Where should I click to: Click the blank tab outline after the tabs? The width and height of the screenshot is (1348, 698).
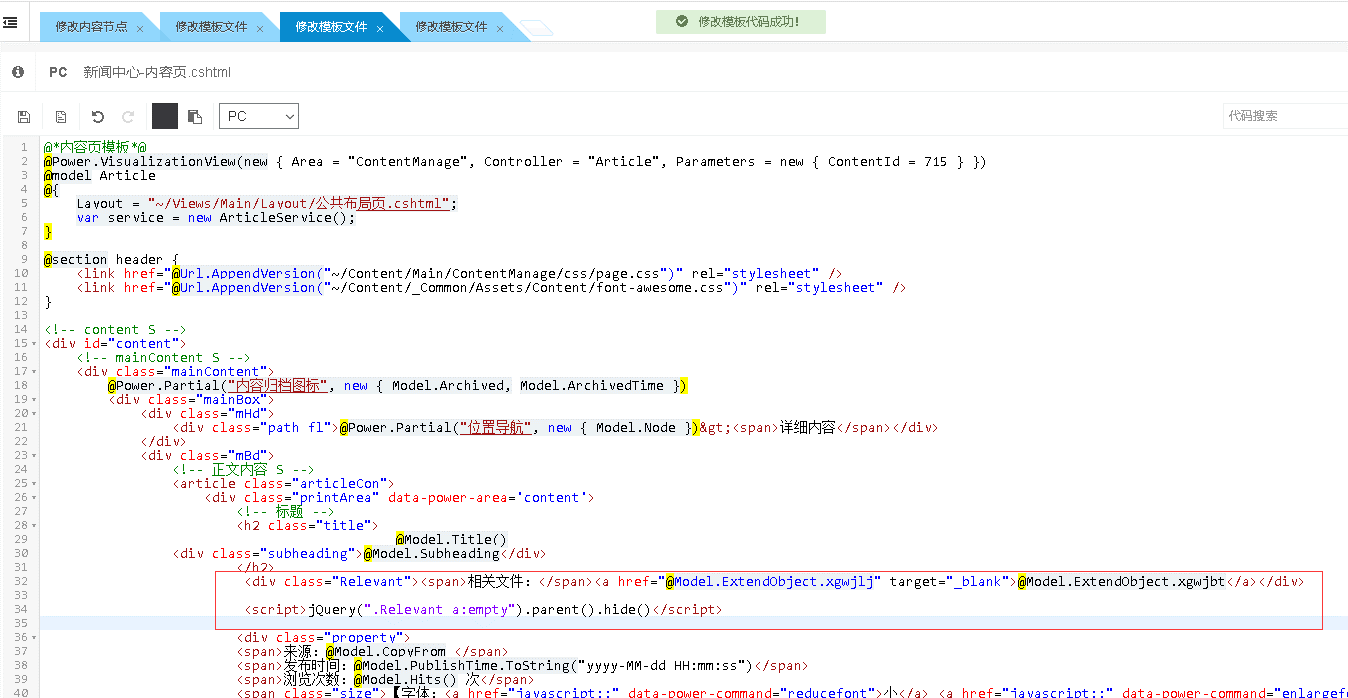coord(537,28)
